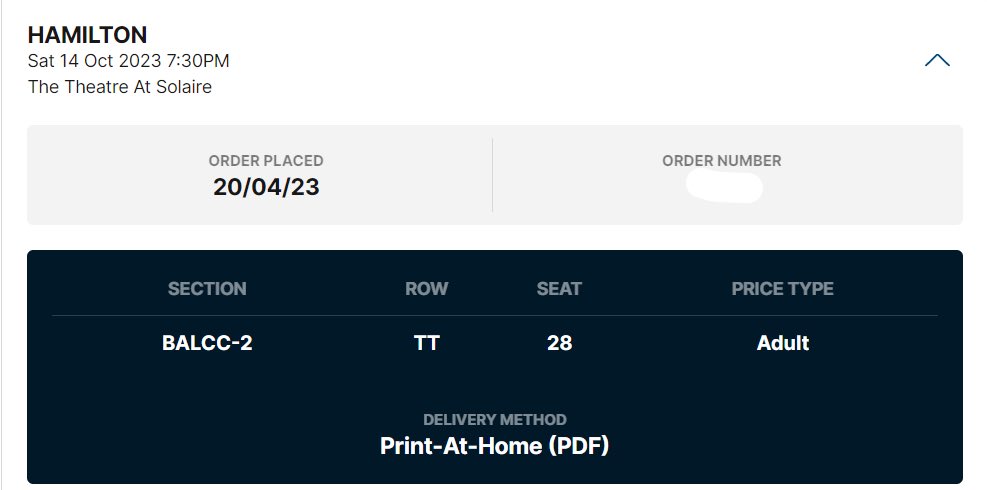Click the ORDER PLACED label

pos(266,161)
